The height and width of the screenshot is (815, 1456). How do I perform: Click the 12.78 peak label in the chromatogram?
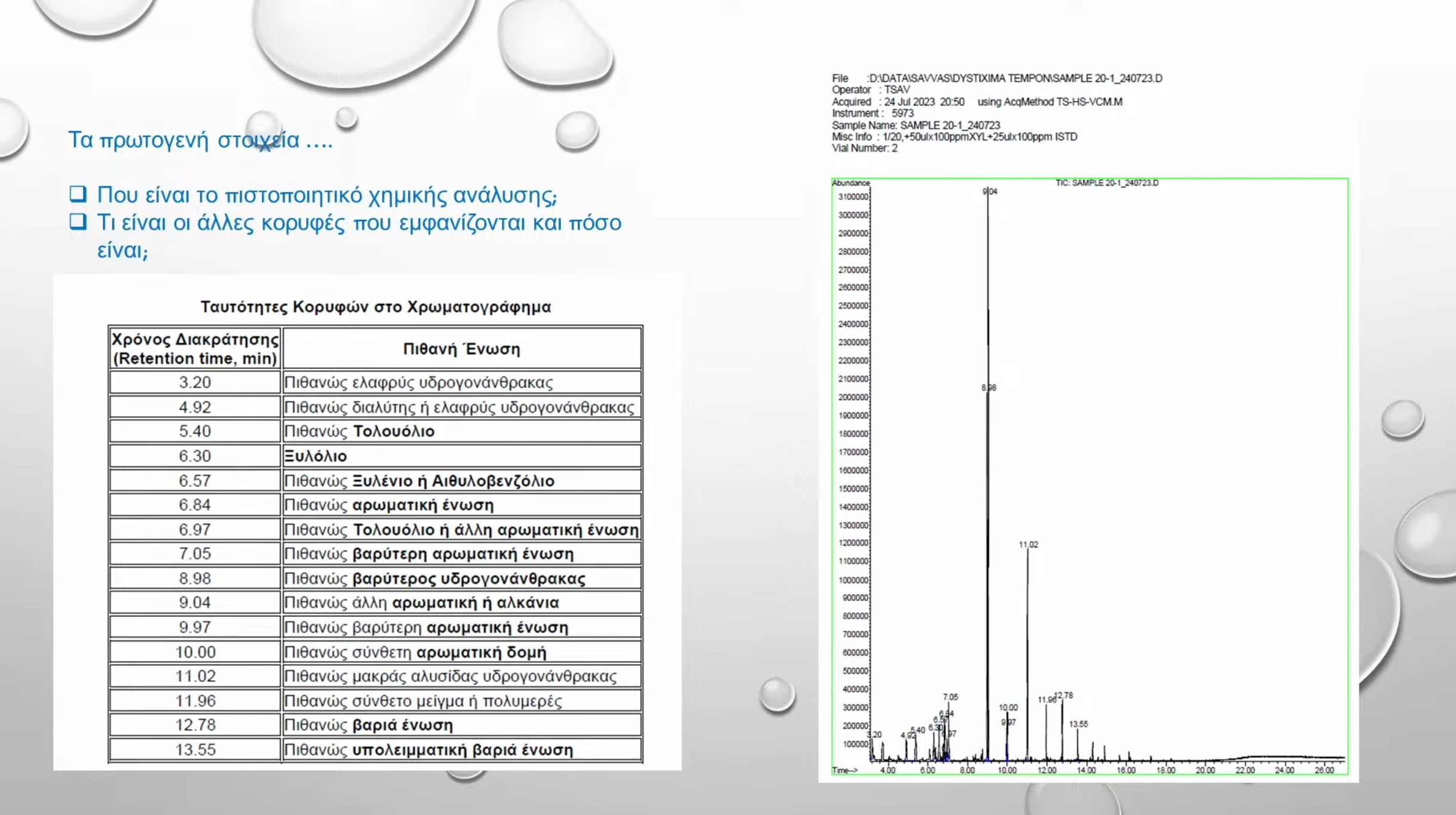tap(1064, 695)
